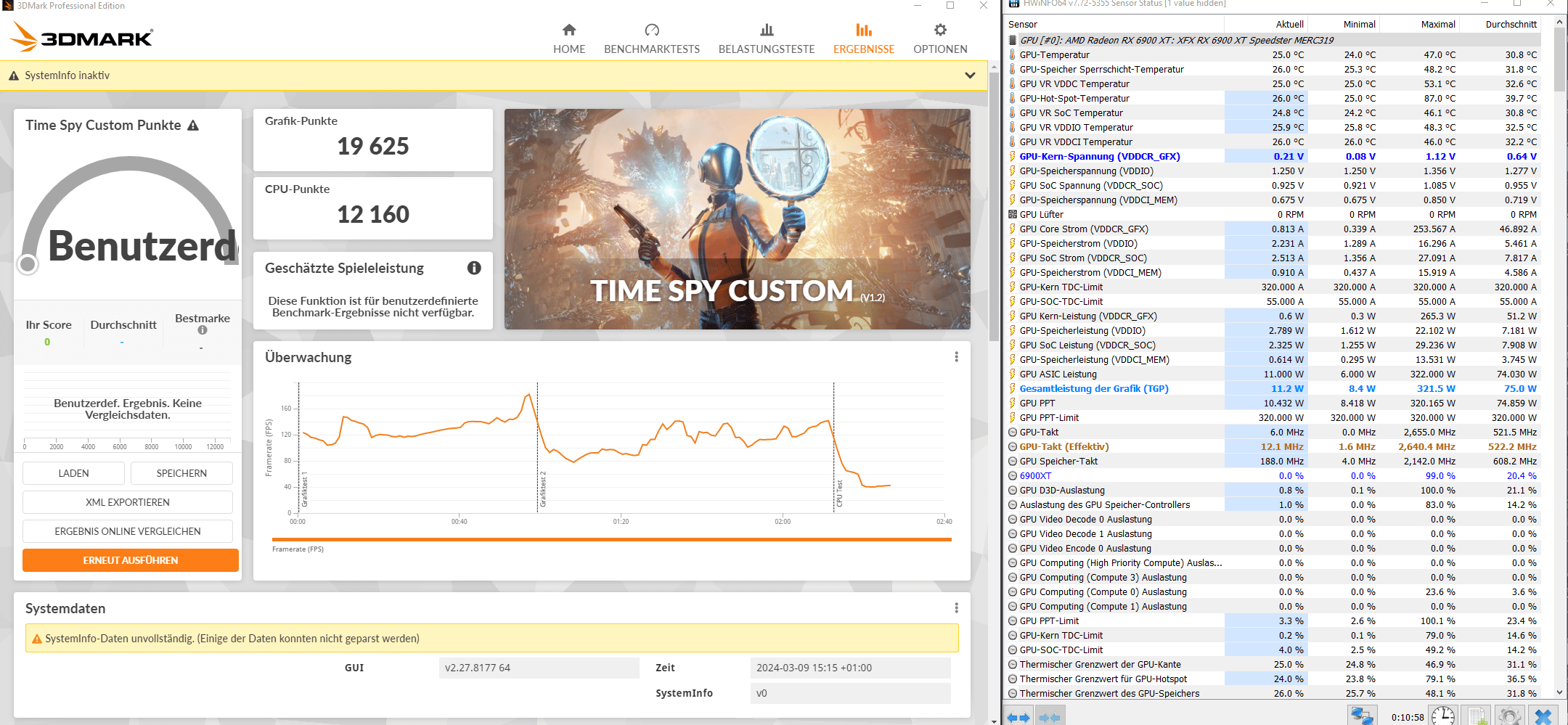The height and width of the screenshot is (725, 1568).
Task: Open the HOME tab in 3DMark
Action: tap(568, 39)
